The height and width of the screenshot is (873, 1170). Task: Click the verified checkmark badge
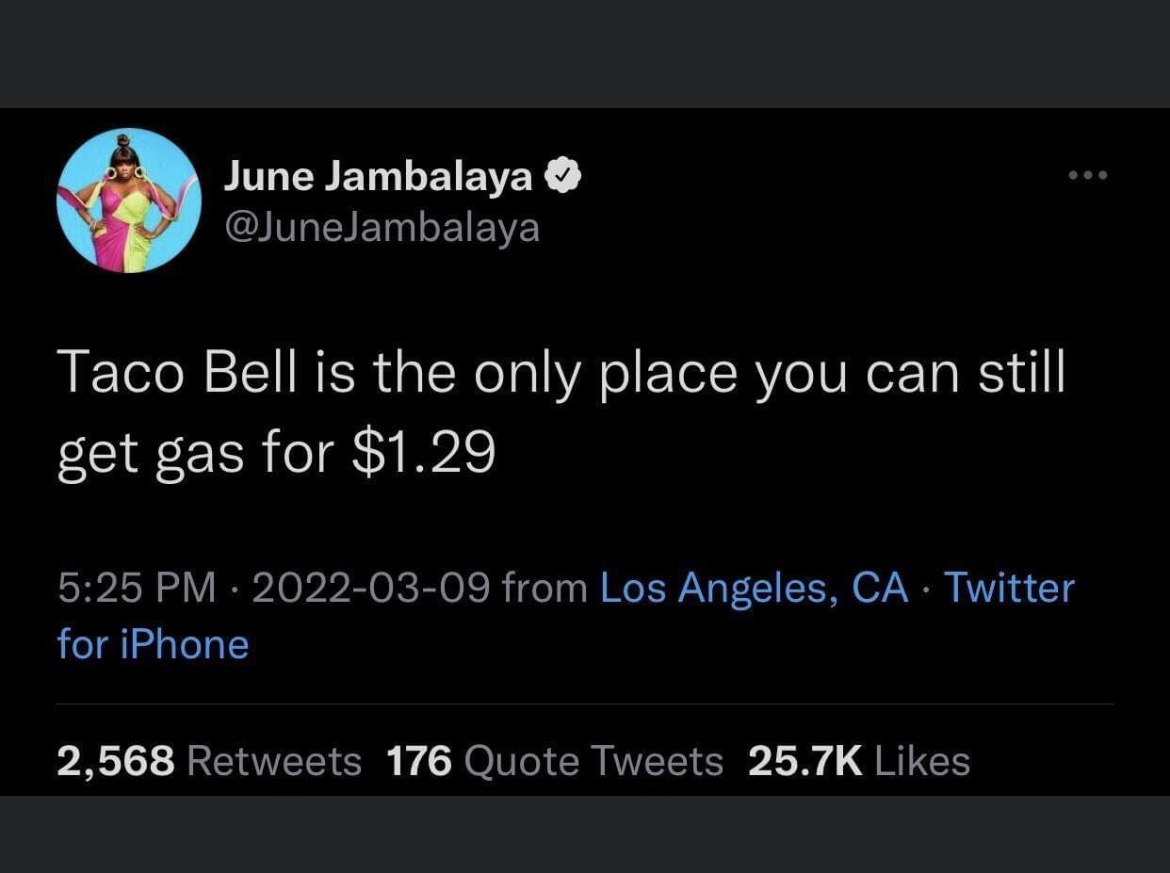563,177
